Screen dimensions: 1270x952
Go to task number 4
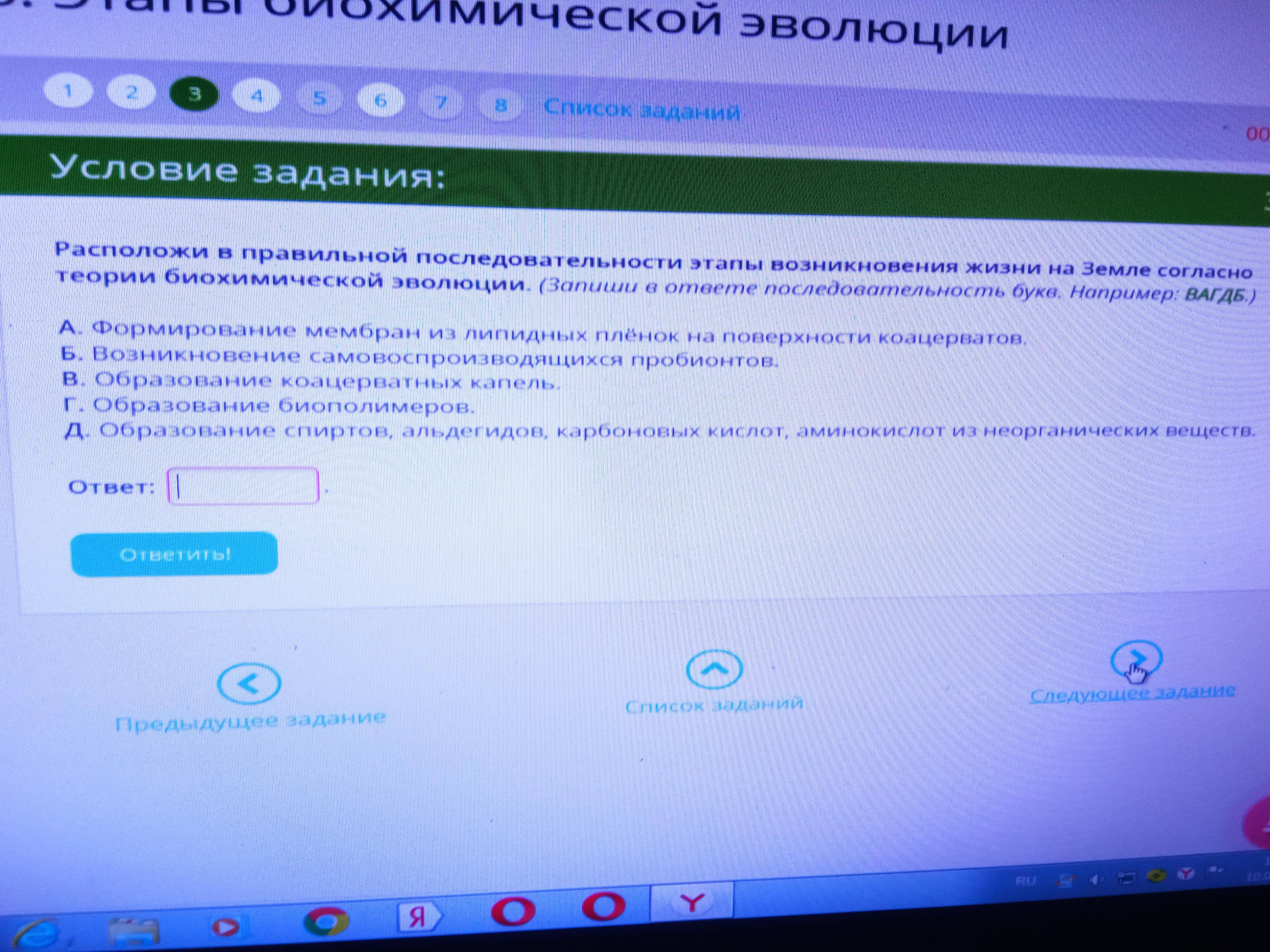pos(257,96)
